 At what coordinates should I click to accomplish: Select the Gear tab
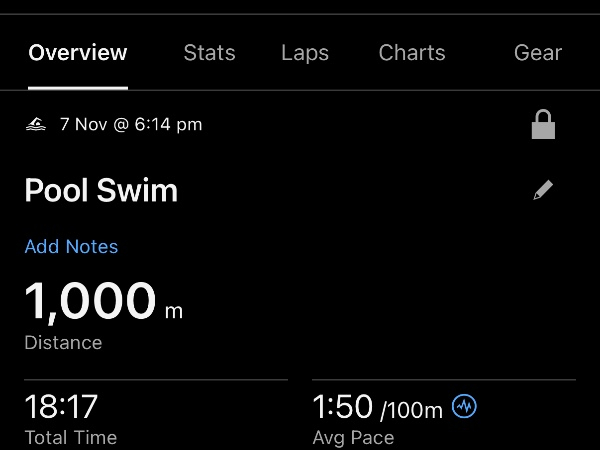538,53
